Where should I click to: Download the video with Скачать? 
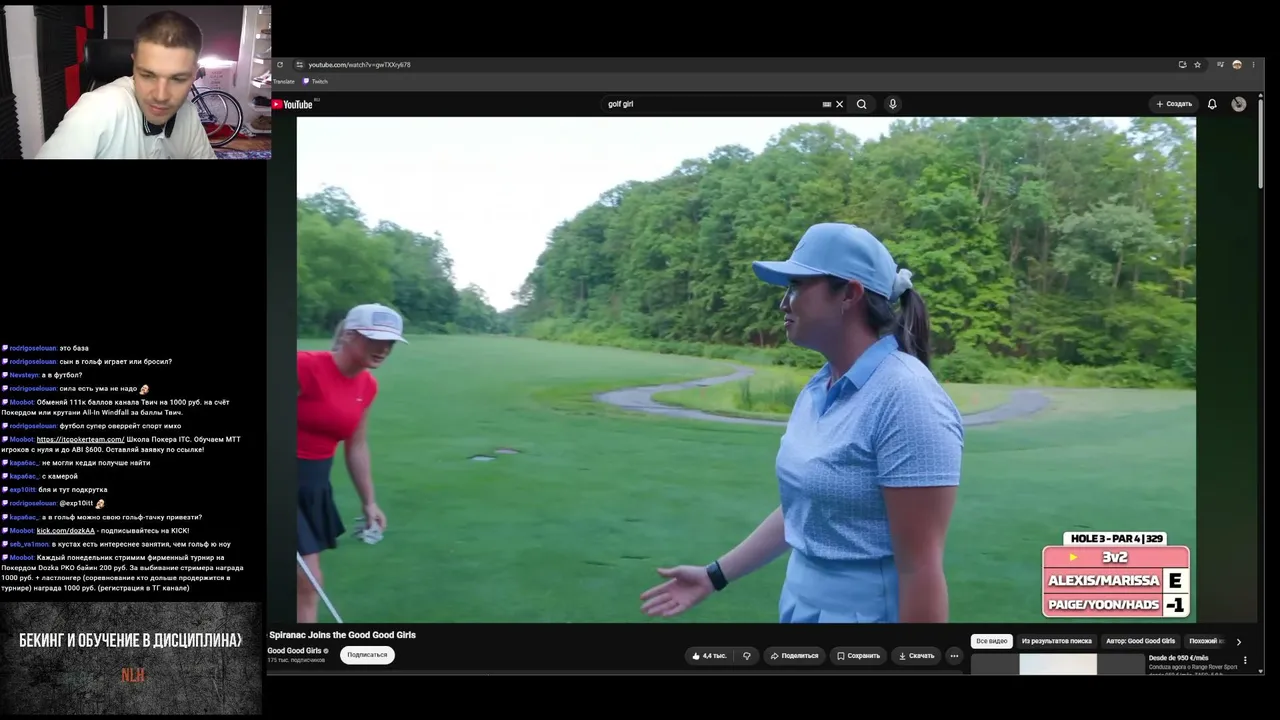tap(916, 656)
